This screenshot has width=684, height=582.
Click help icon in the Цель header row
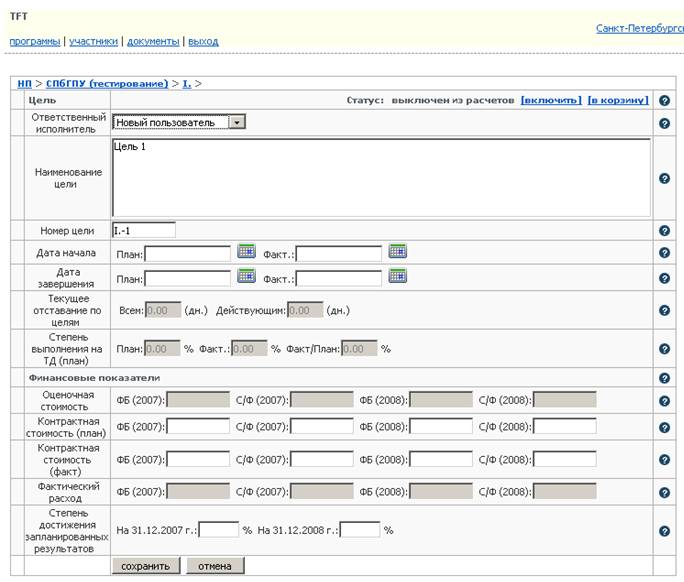click(x=664, y=101)
